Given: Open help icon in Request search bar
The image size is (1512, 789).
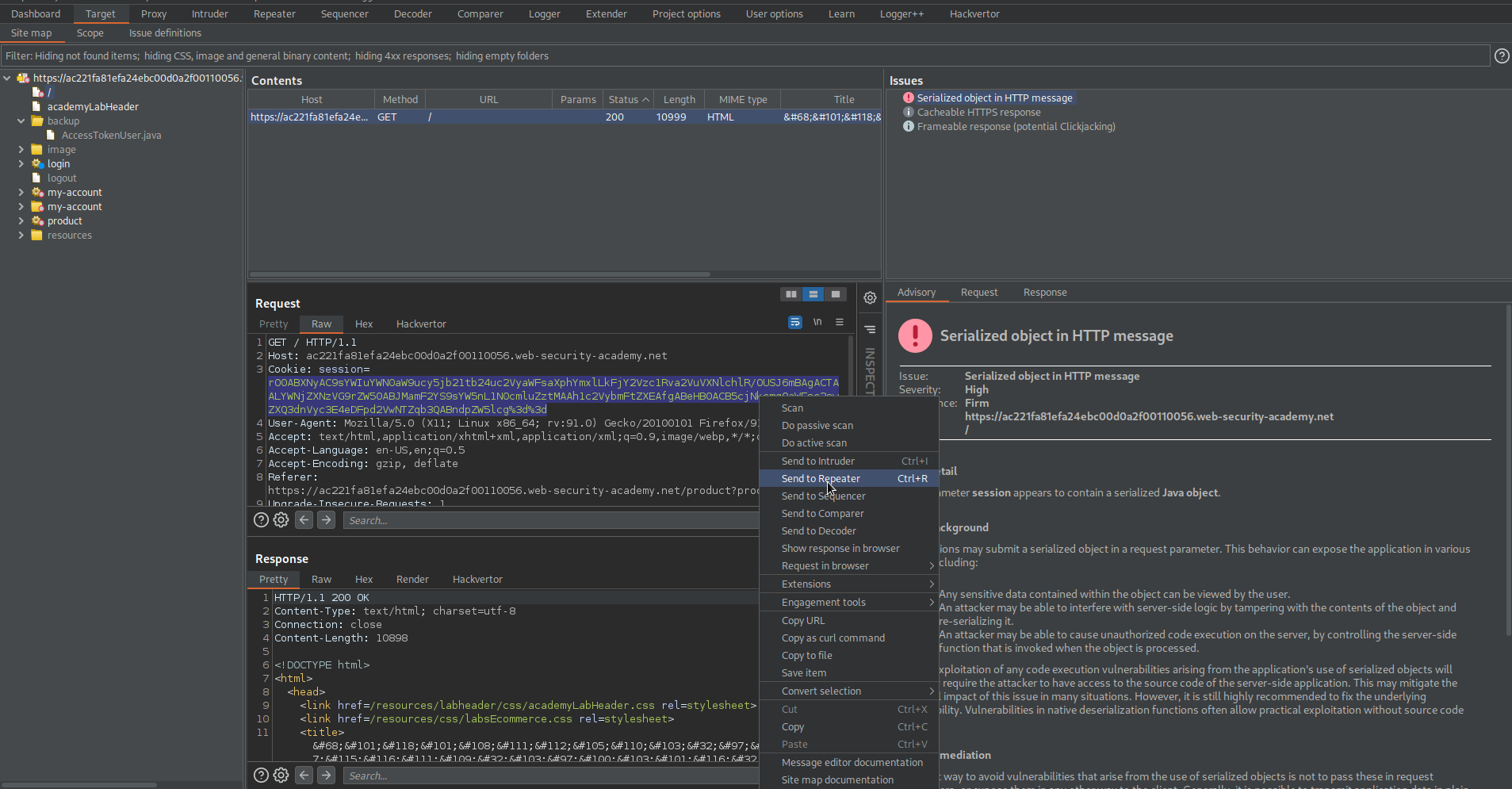Looking at the screenshot, I should tap(261, 520).
